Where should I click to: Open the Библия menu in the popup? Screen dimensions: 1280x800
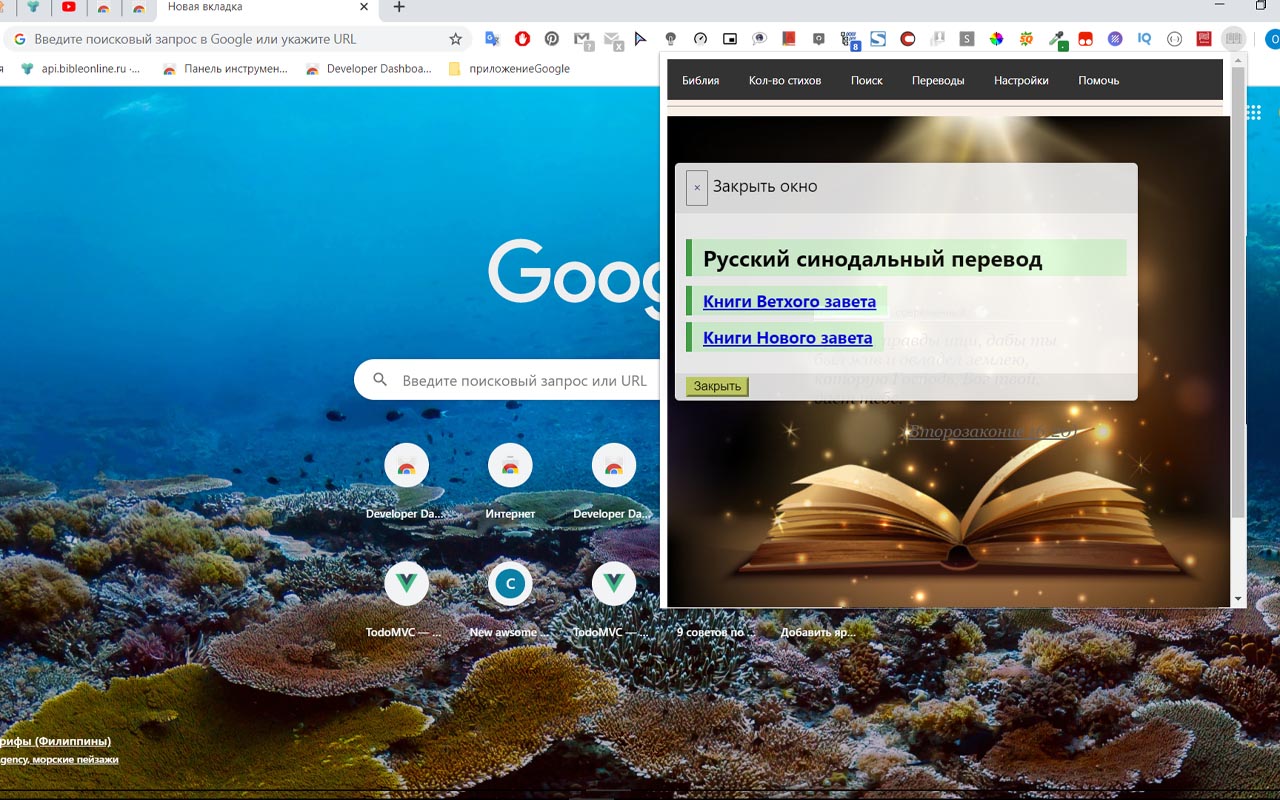700,80
